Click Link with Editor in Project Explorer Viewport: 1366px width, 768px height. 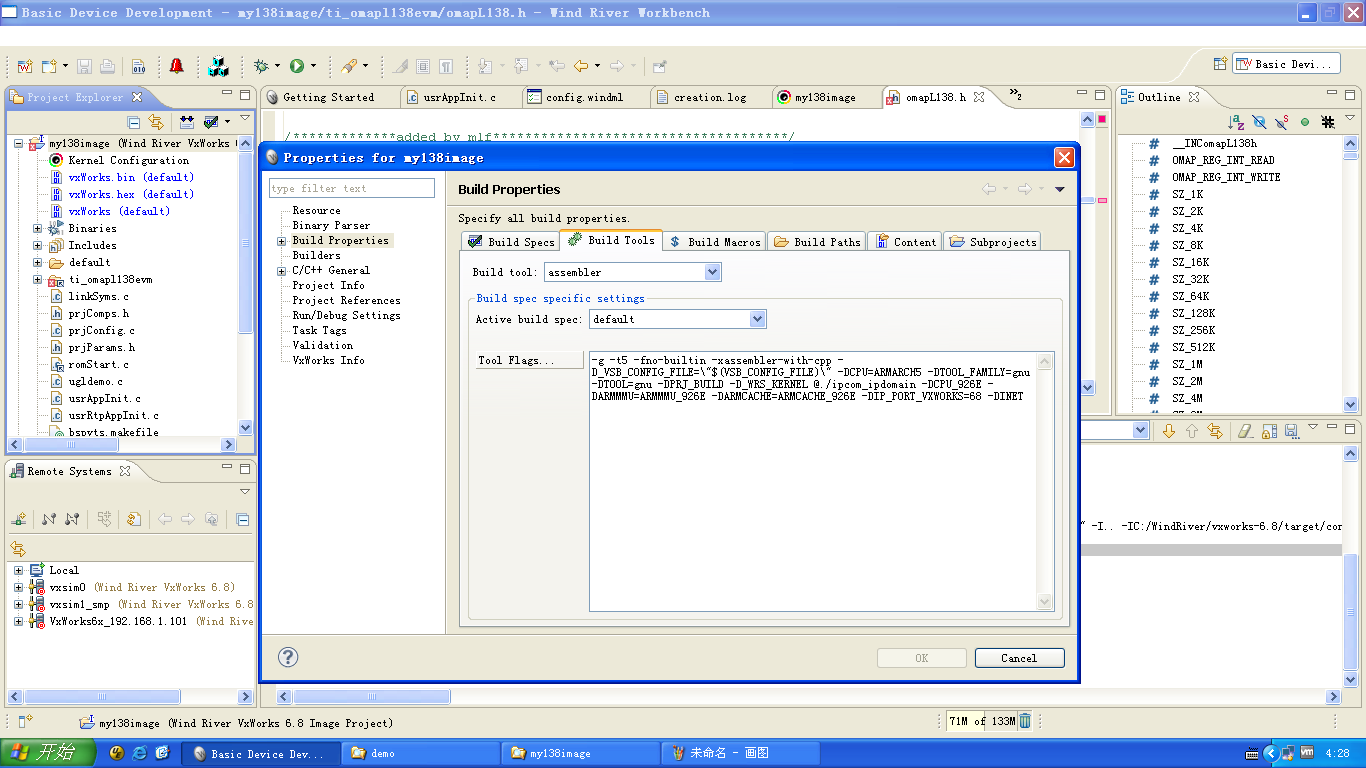tap(156, 122)
